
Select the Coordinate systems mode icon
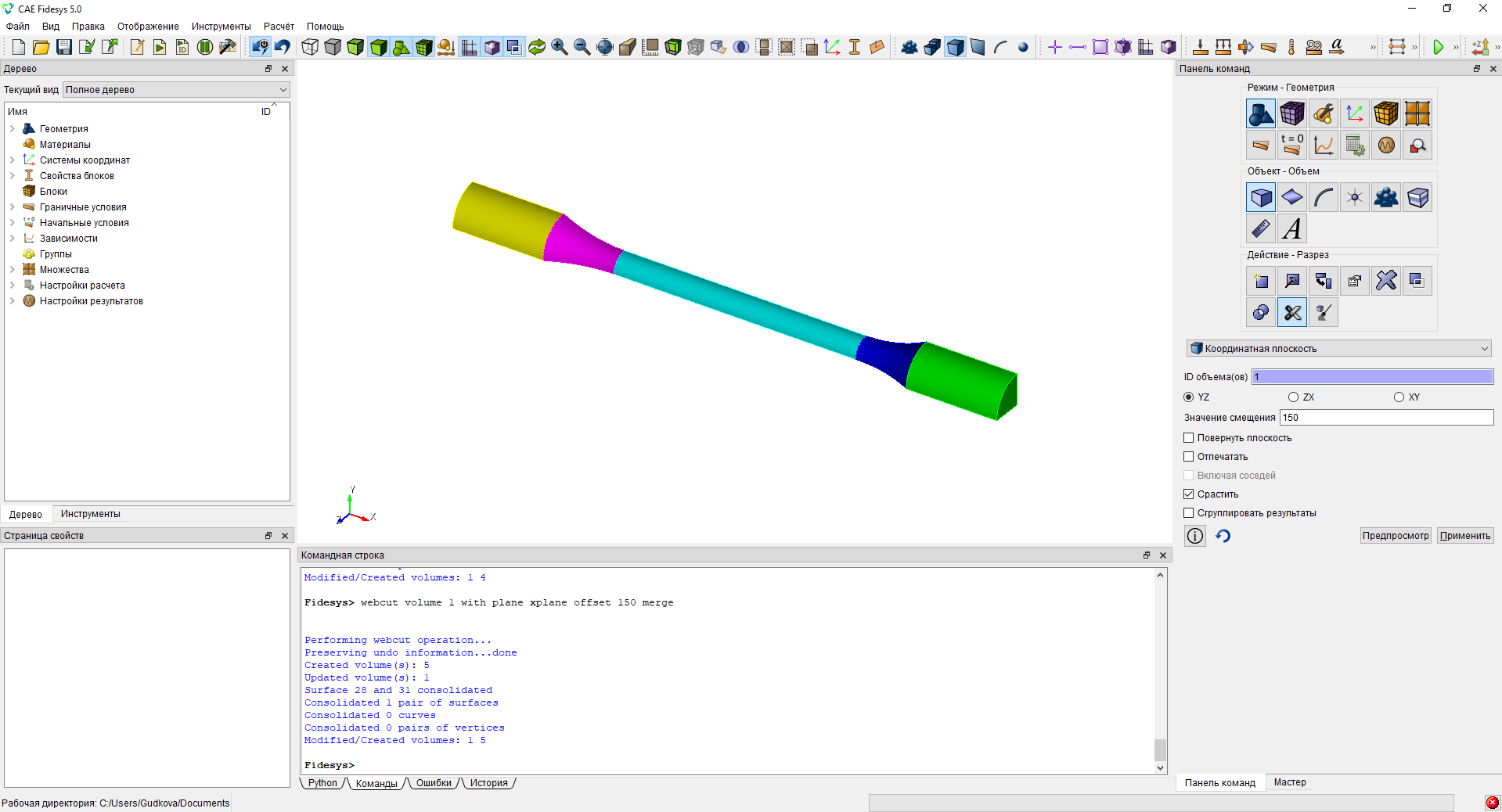1355,113
